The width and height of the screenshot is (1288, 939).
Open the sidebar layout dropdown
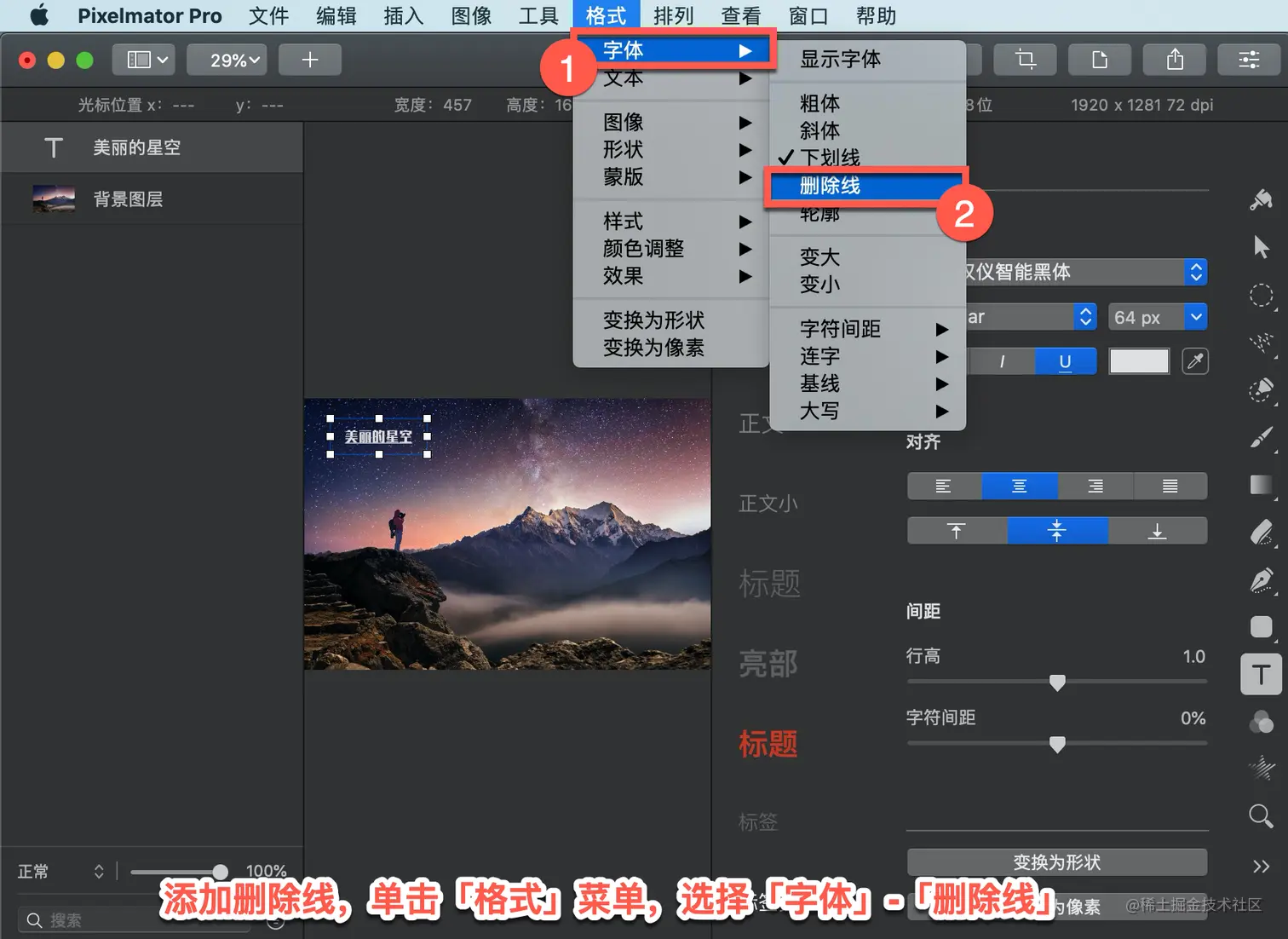[x=144, y=60]
